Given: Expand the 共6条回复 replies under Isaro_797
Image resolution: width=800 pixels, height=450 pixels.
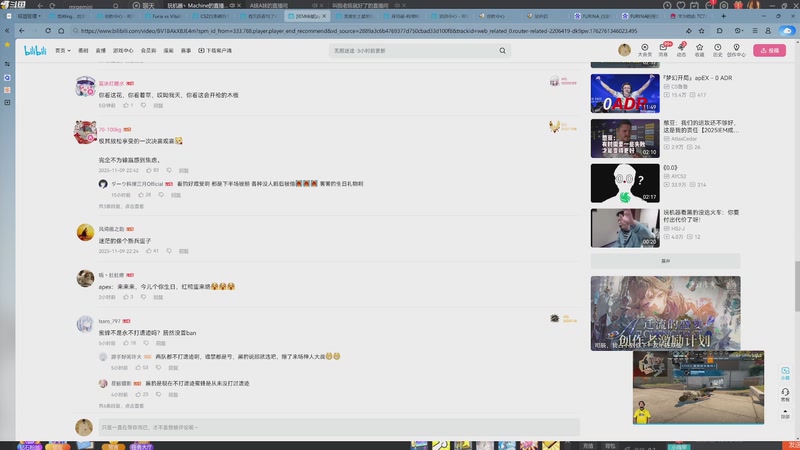Looking at the screenshot, I should tap(121, 406).
